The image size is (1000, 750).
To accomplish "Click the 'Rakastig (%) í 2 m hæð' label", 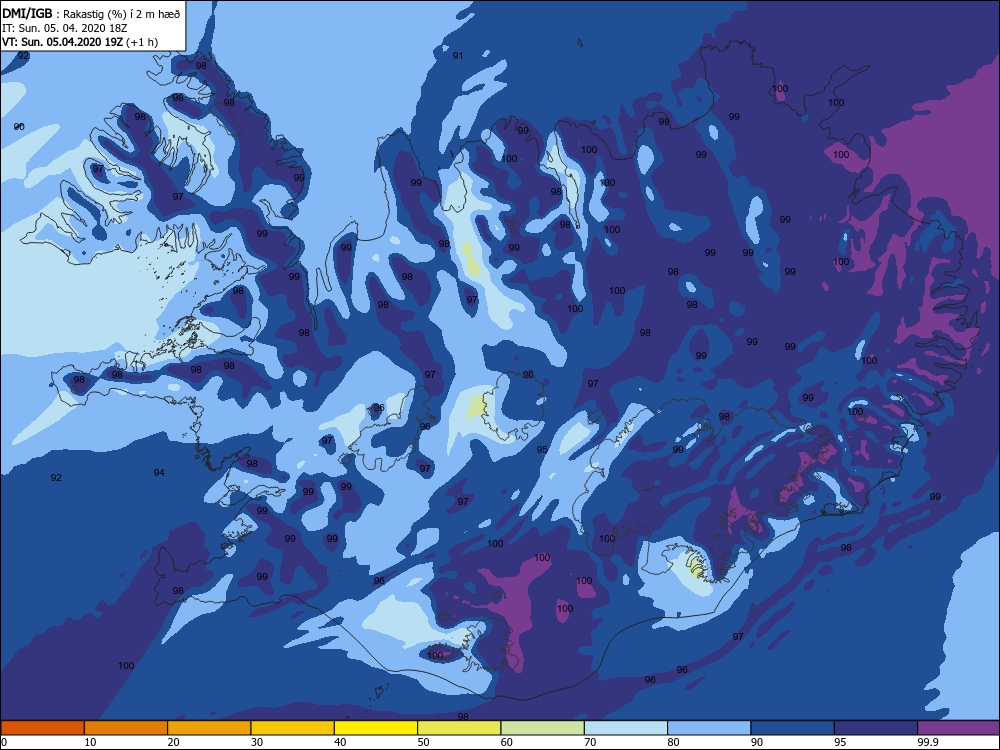I will [x=122, y=14].
